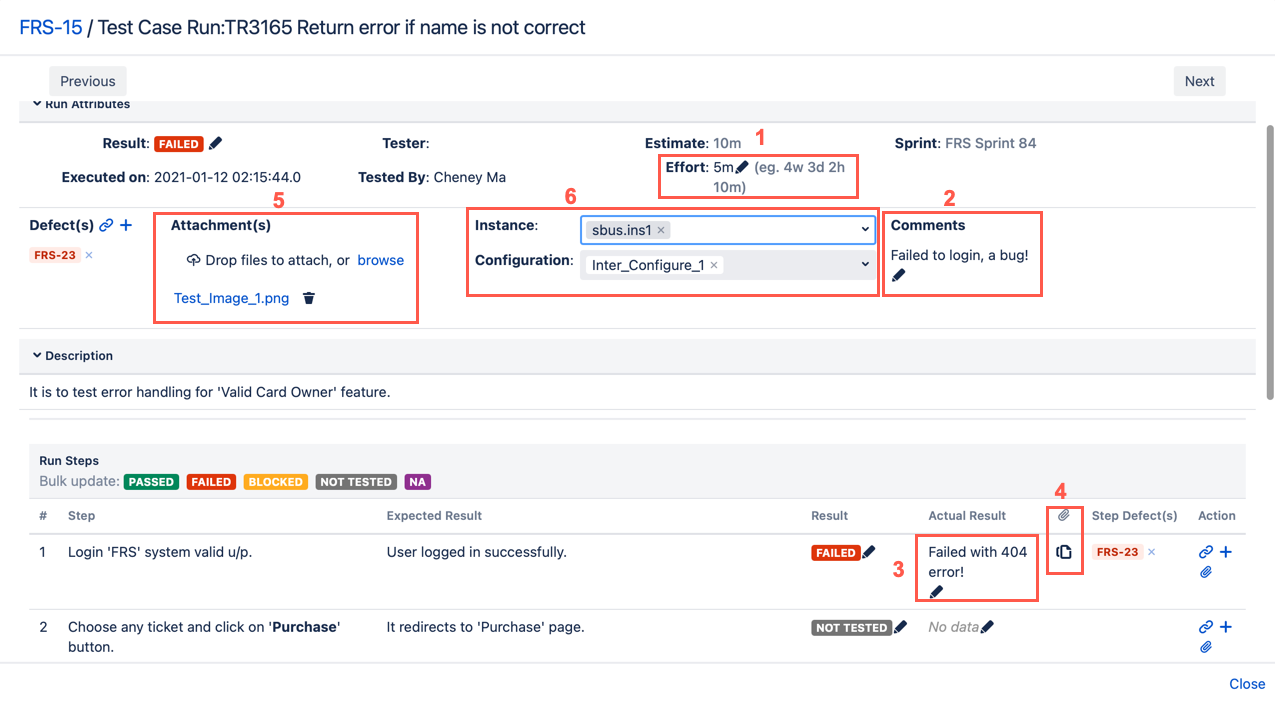Edit step 2 NOT TESTED result pencil
This screenshot has width=1275, height=711.
point(900,627)
